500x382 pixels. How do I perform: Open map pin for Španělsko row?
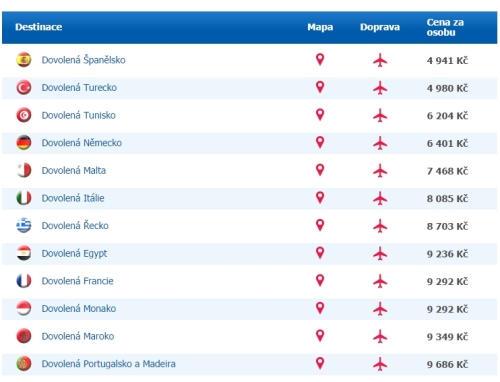[x=320, y=60]
